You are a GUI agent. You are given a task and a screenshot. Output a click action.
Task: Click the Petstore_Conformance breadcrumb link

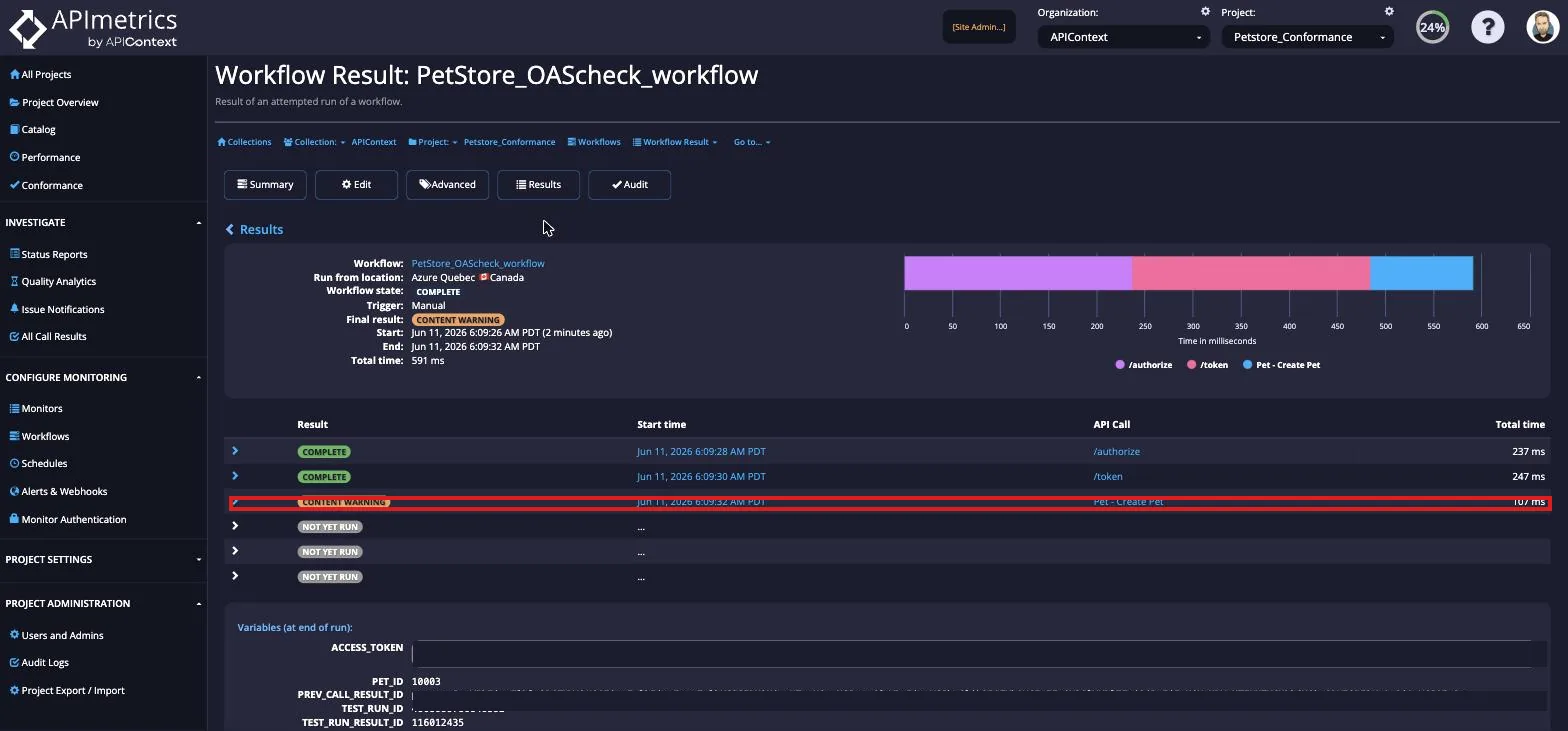509,142
